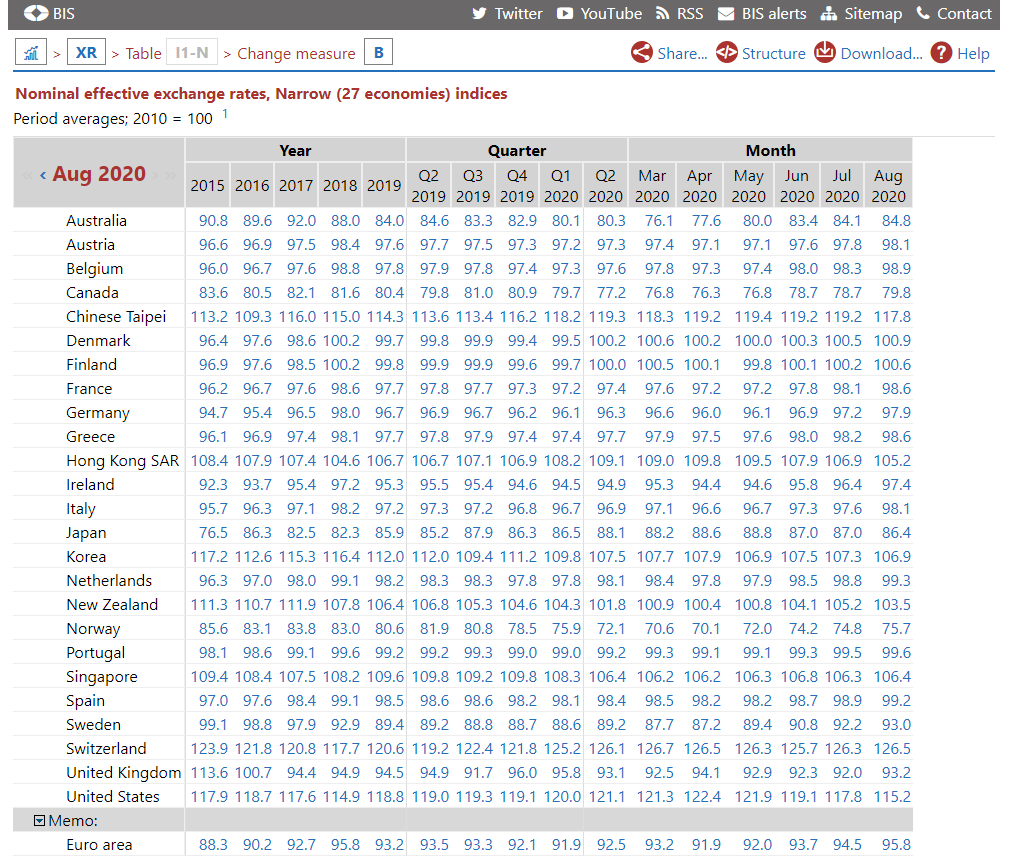Image resolution: width=1010 pixels, height=866 pixels.
Task: Click the I1-N table selector box
Action: pyautogui.click(x=191, y=53)
